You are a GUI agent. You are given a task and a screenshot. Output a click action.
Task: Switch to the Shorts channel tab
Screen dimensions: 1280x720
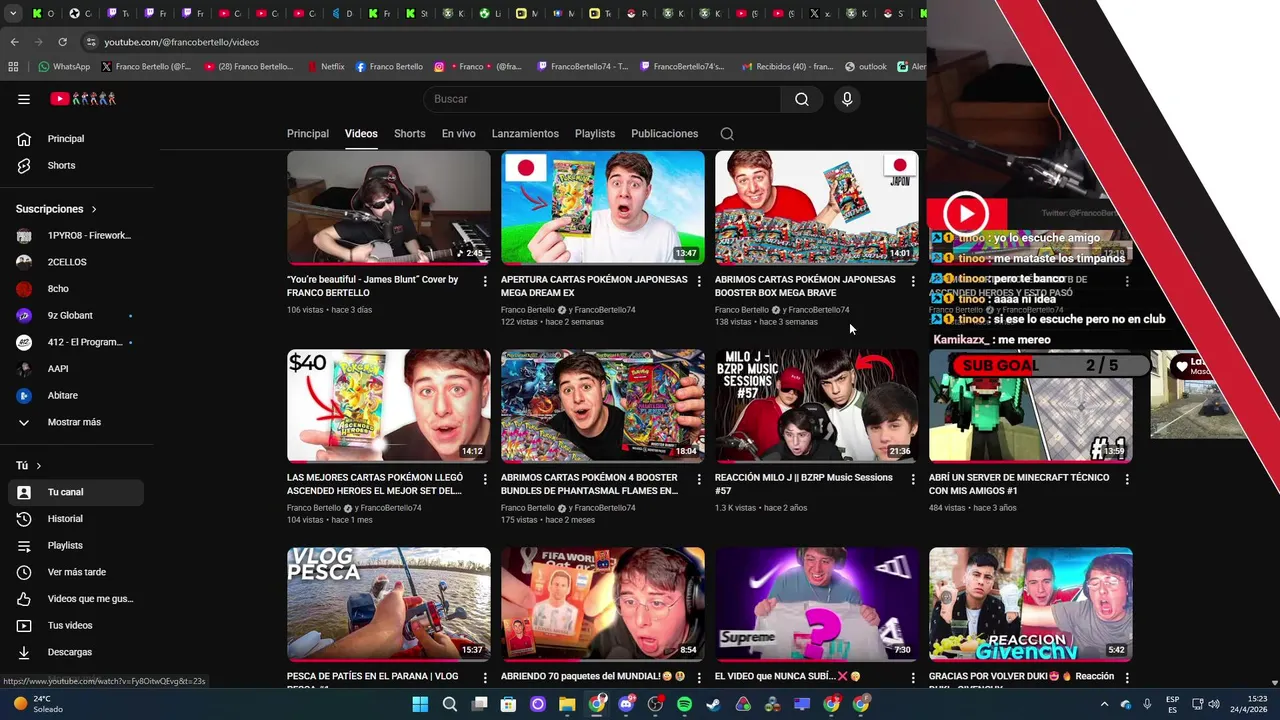click(409, 134)
